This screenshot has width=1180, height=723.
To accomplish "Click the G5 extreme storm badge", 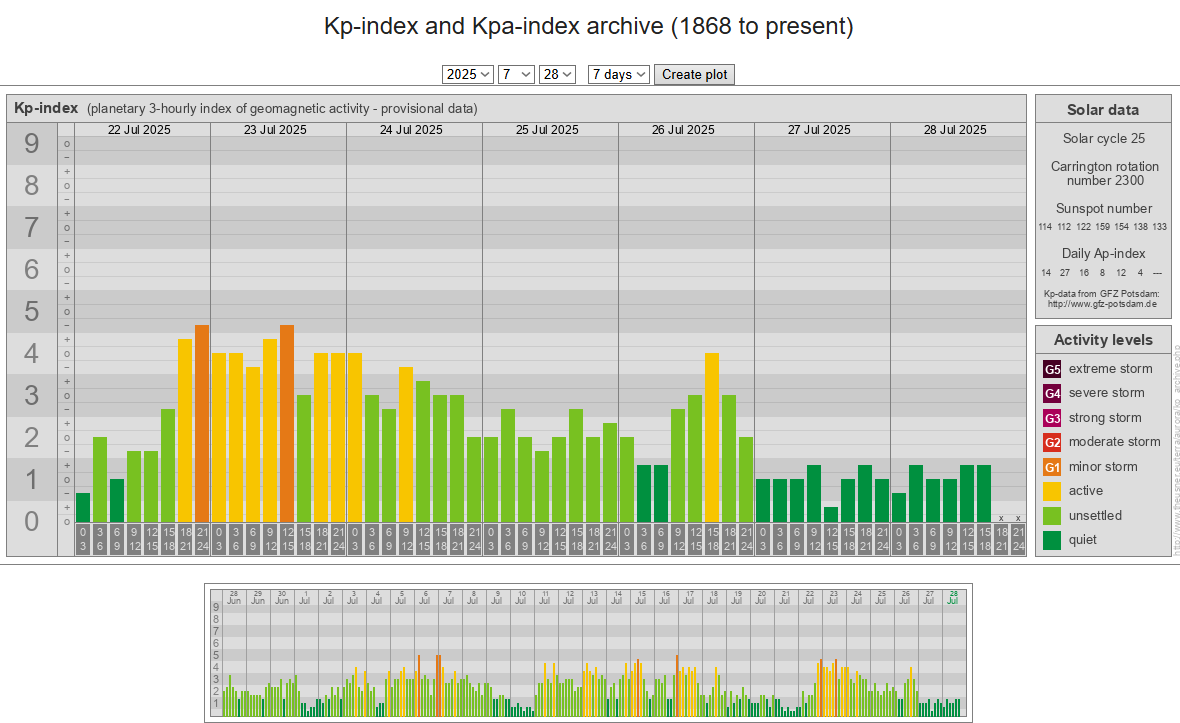I will pos(1052,369).
